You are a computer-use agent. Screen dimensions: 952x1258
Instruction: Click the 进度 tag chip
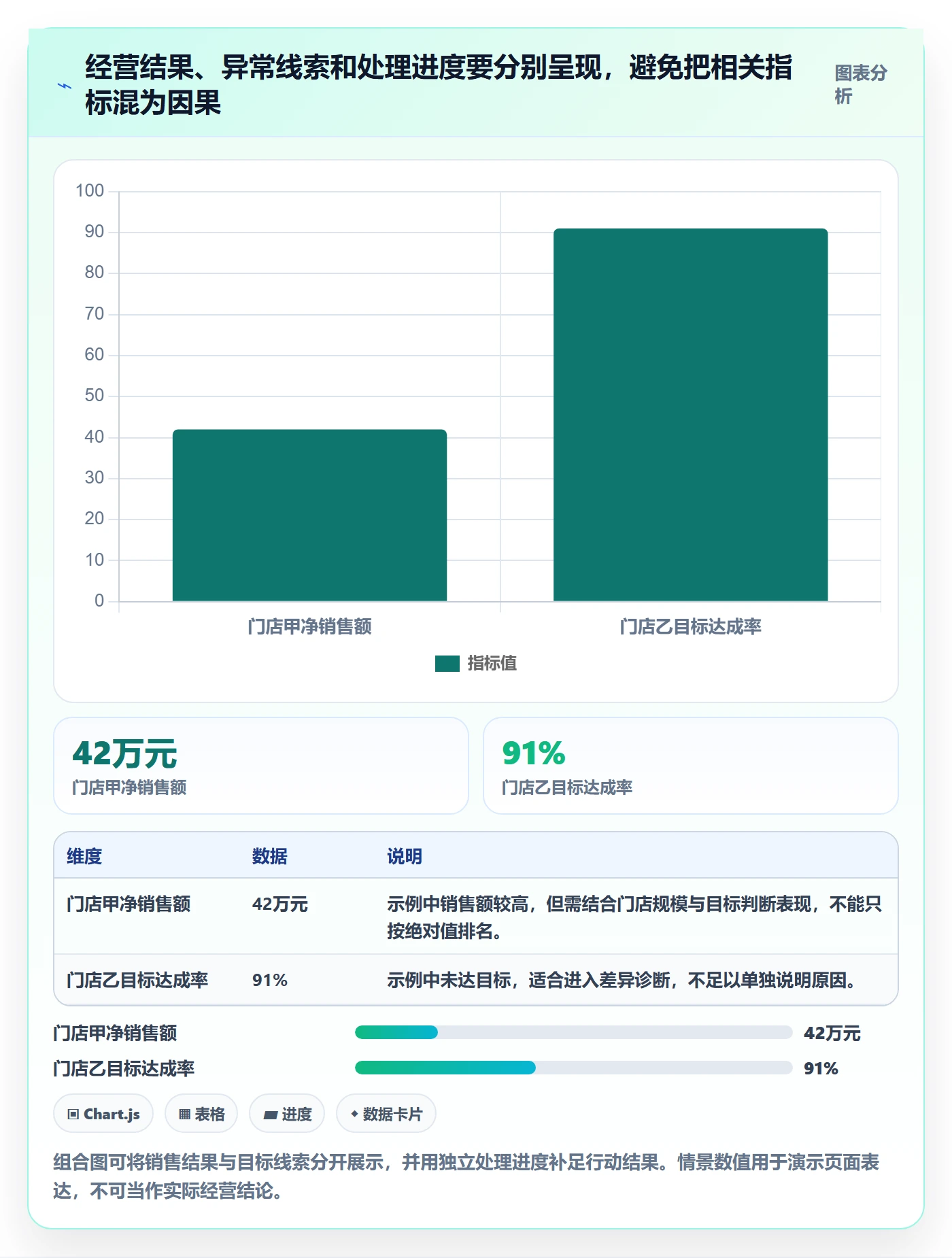click(287, 1114)
